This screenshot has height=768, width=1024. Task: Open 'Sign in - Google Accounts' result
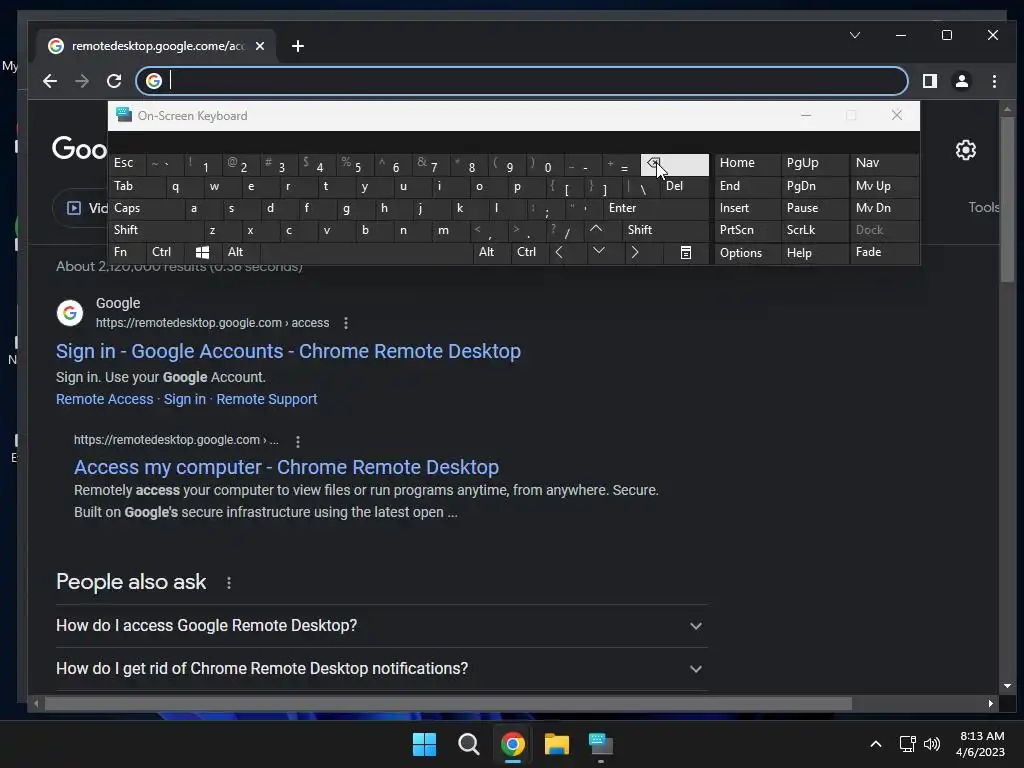(288, 351)
